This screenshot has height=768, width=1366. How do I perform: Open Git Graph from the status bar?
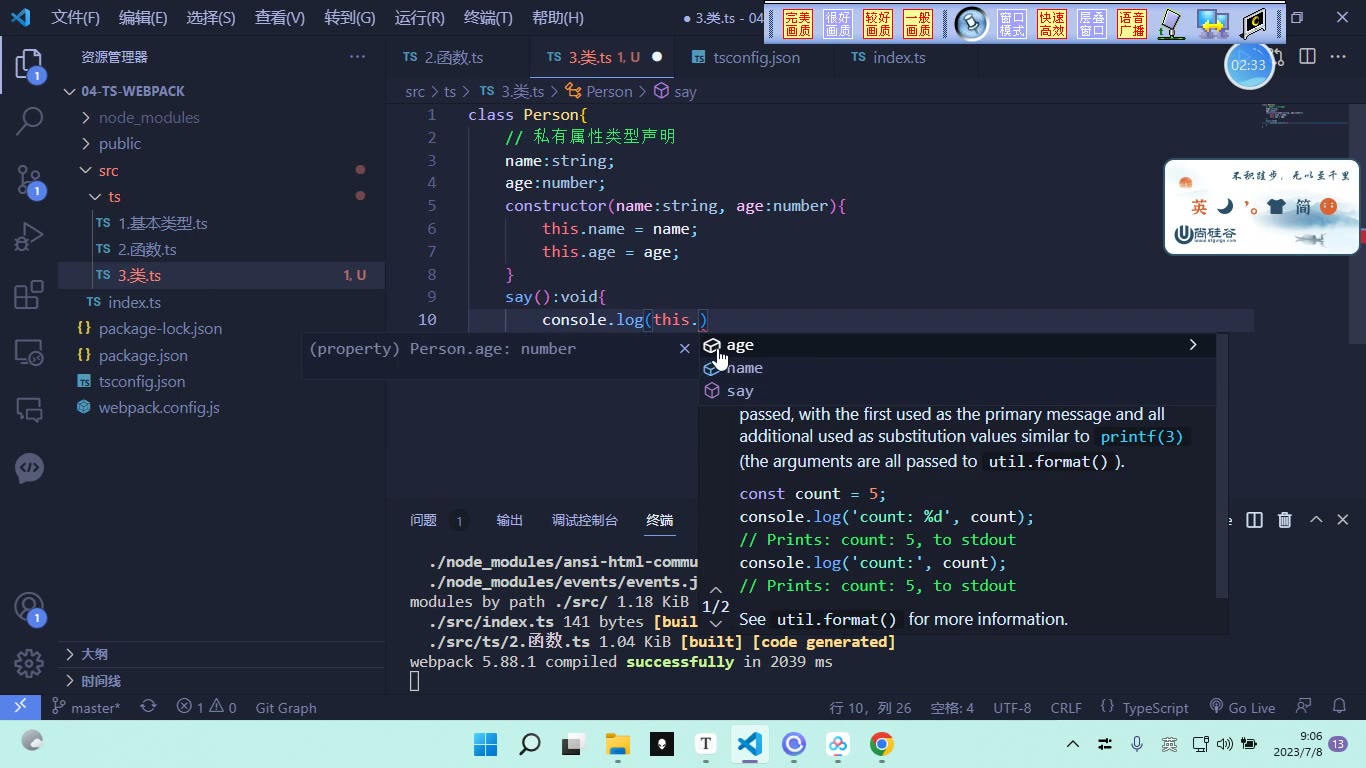[x=286, y=707]
